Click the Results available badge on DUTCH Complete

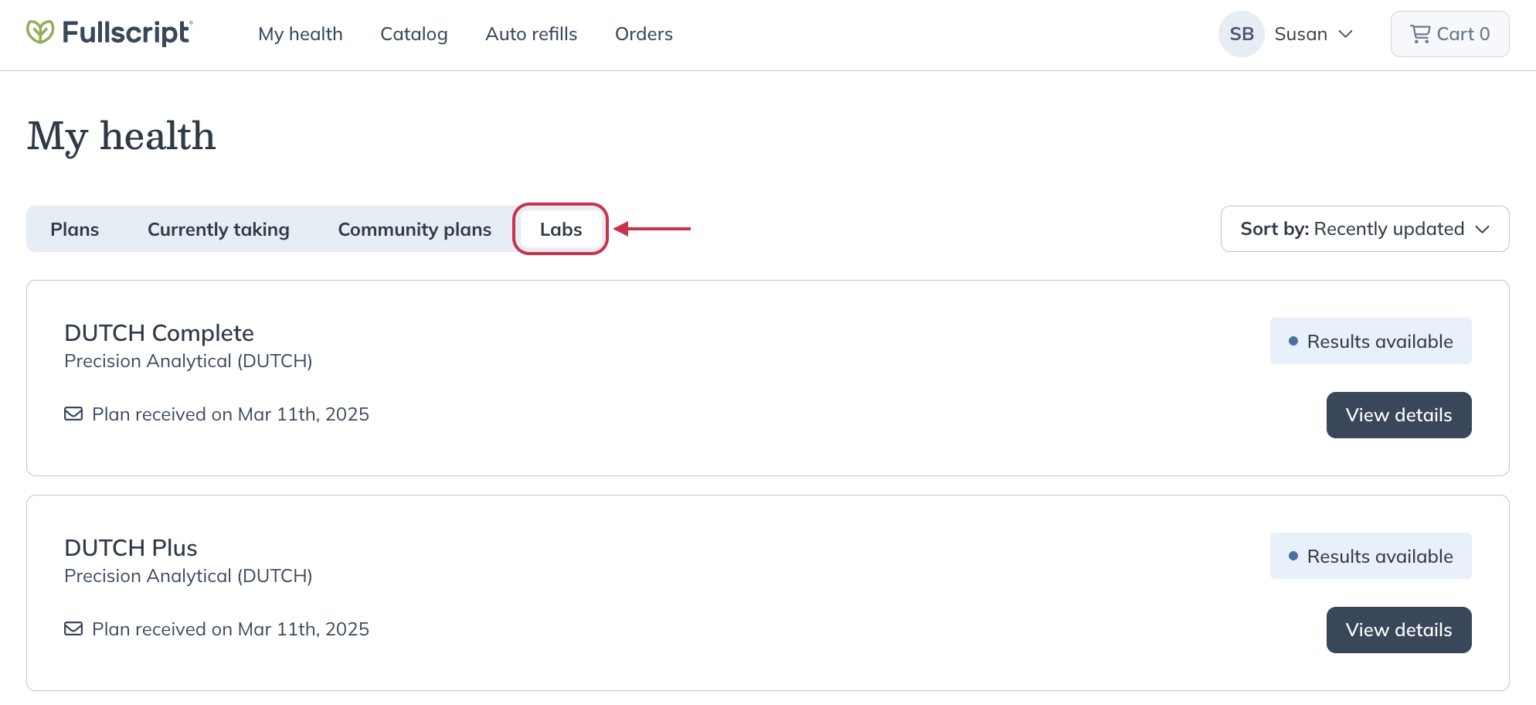click(x=1370, y=340)
